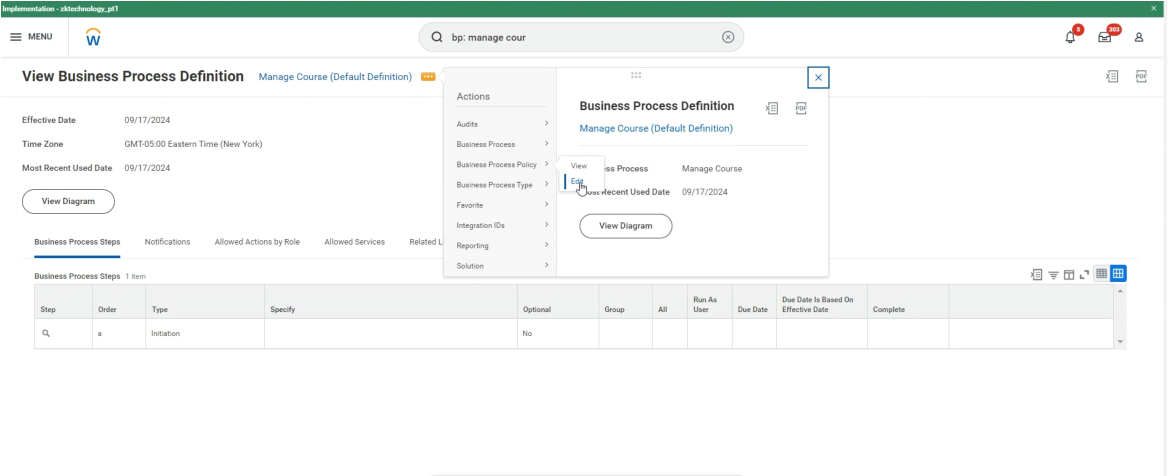Click View Diagram button in popup
The width and height of the screenshot is (1168, 476).
(625, 226)
